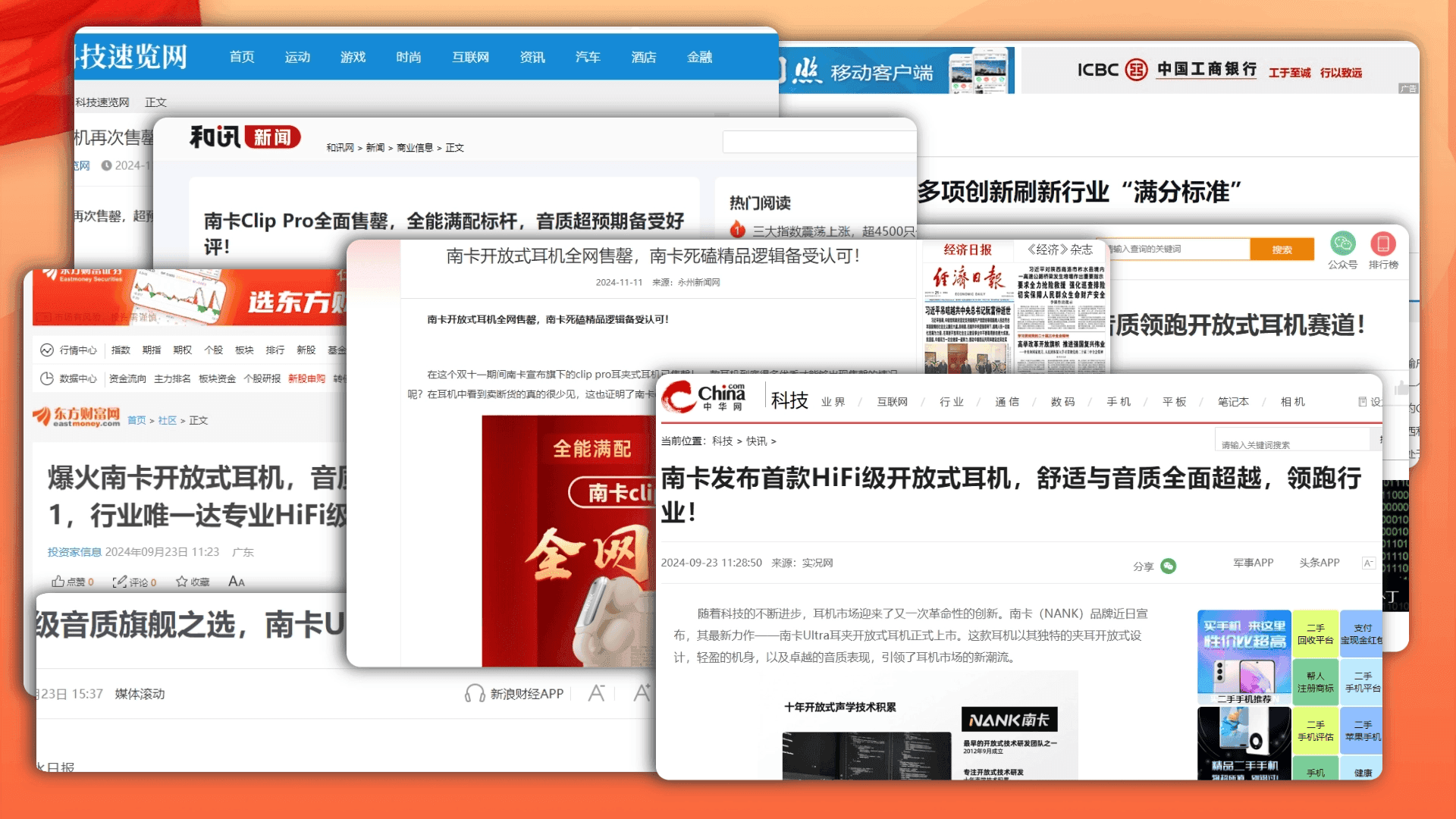This screenshot has height=819, width=1456.
Task: Select the 金融 menu item
Action: click(x=699, y=57)
